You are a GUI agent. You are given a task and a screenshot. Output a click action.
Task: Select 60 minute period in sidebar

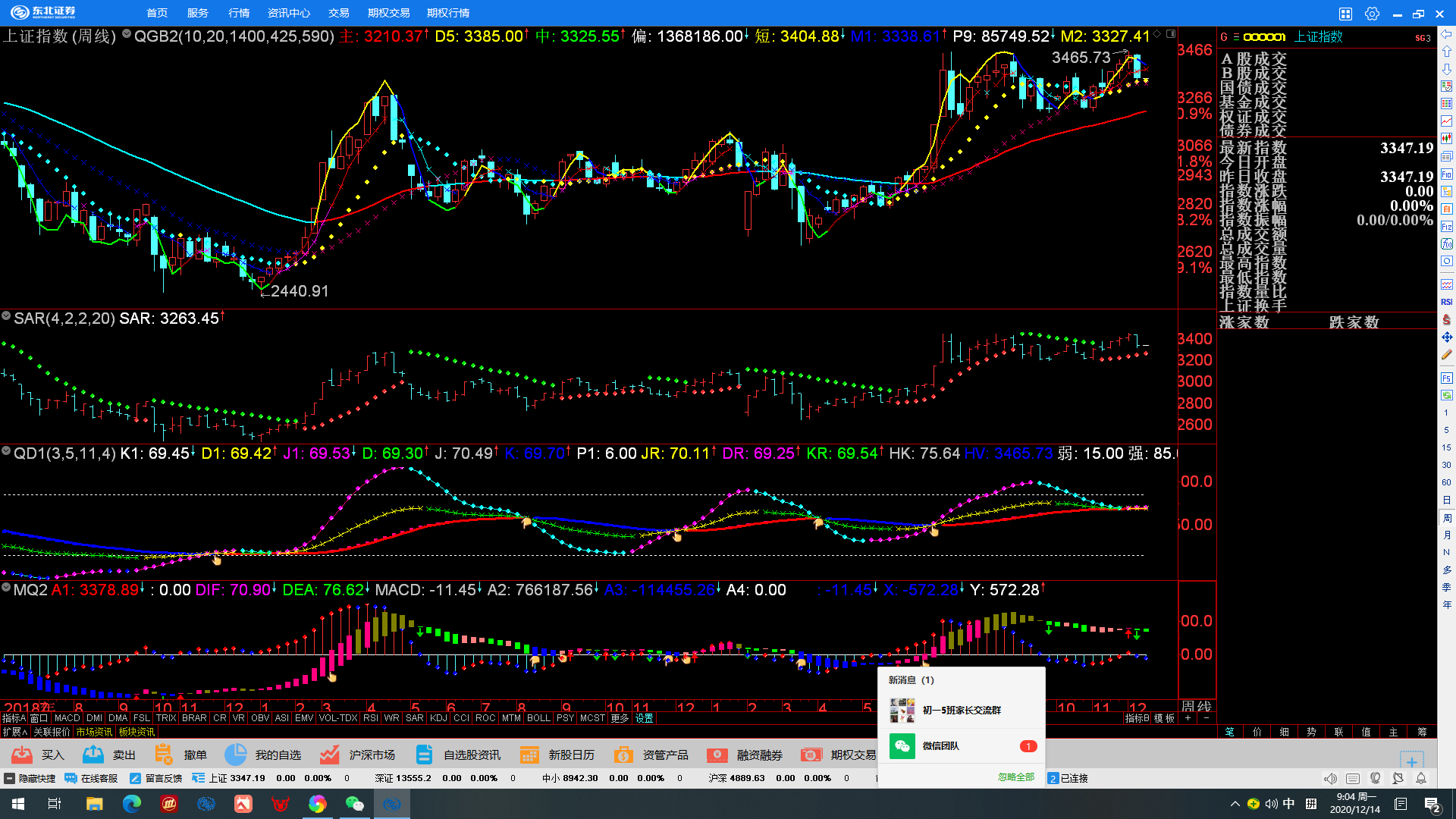(1447, 482)
